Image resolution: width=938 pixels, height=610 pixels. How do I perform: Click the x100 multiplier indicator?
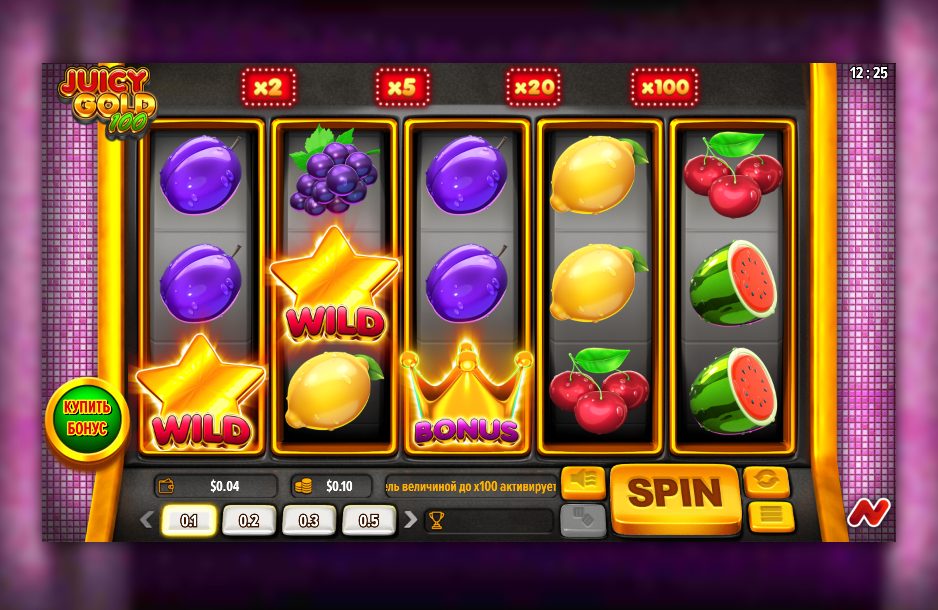[x=665, y=88]
